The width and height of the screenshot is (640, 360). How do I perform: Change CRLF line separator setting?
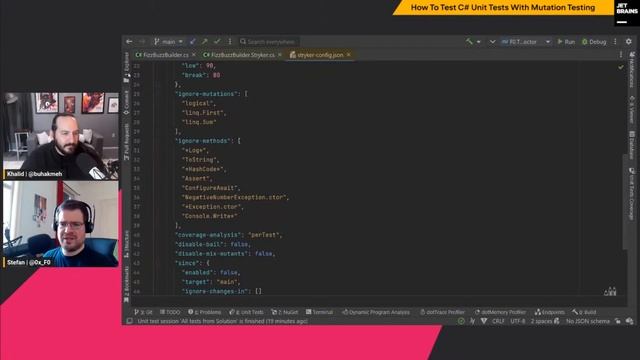(x=498, y=321)
